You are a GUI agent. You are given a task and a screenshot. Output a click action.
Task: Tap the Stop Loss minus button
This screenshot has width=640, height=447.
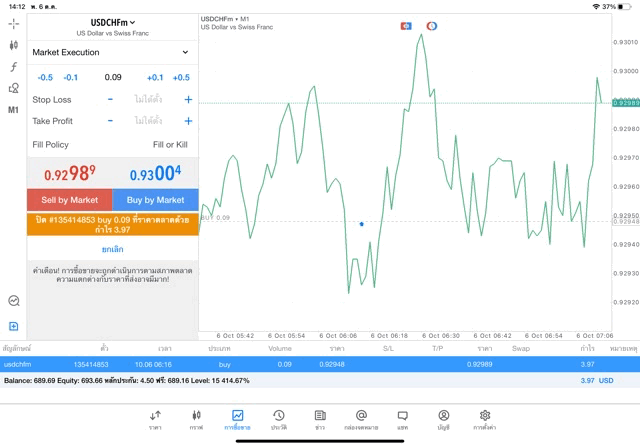[x=110, y=99]
